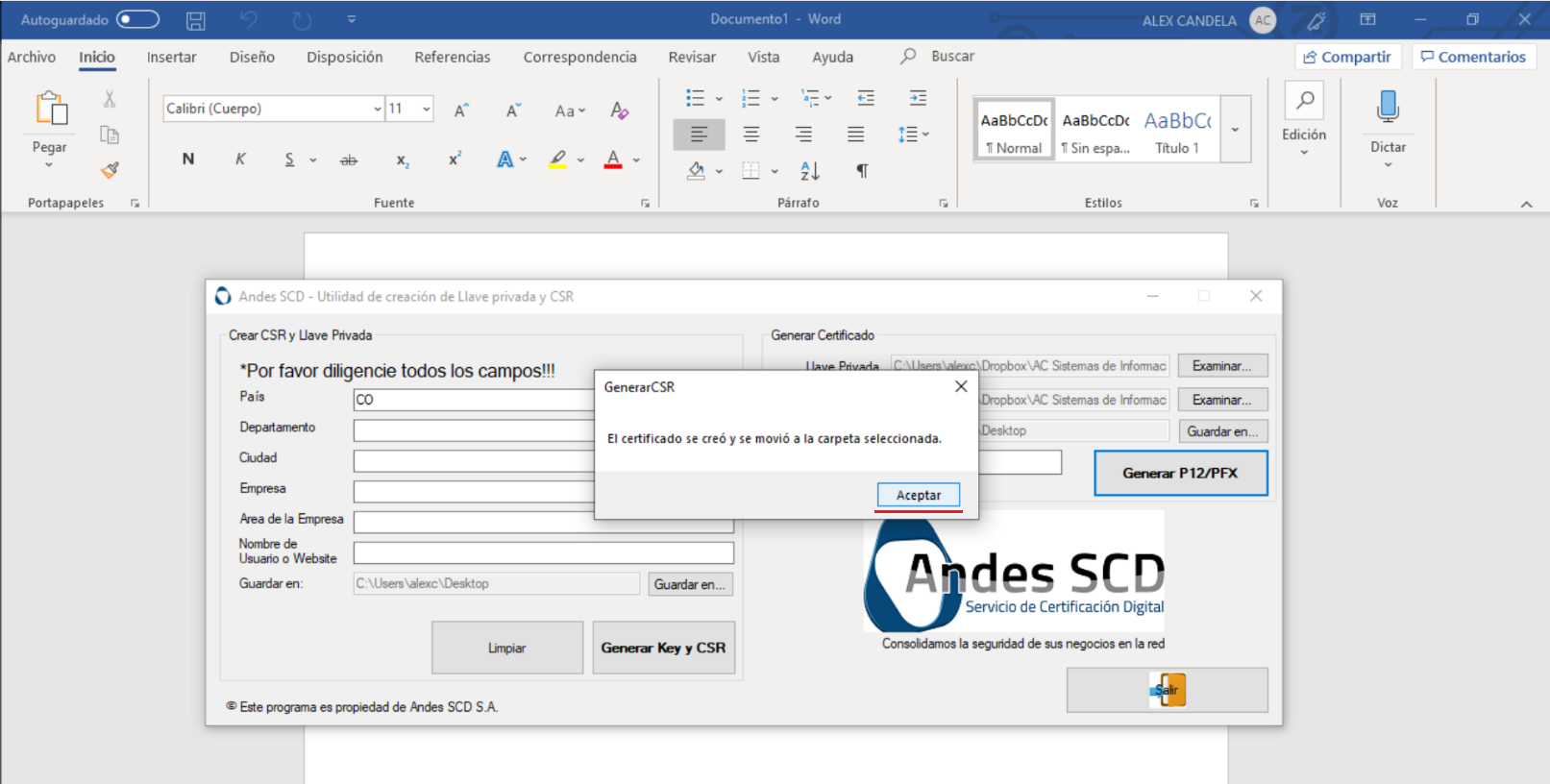This screenshot has height=784, width=1550.
Task: Switch to the Diseño tab
Action: coord(252,57)
